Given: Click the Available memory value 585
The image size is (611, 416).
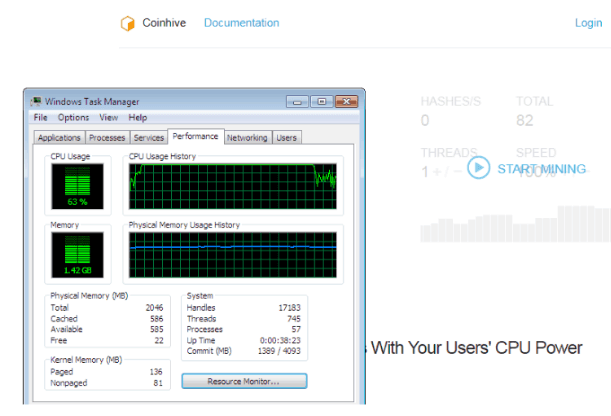Looking at the screenshot, I should click(x=157, y=330).
